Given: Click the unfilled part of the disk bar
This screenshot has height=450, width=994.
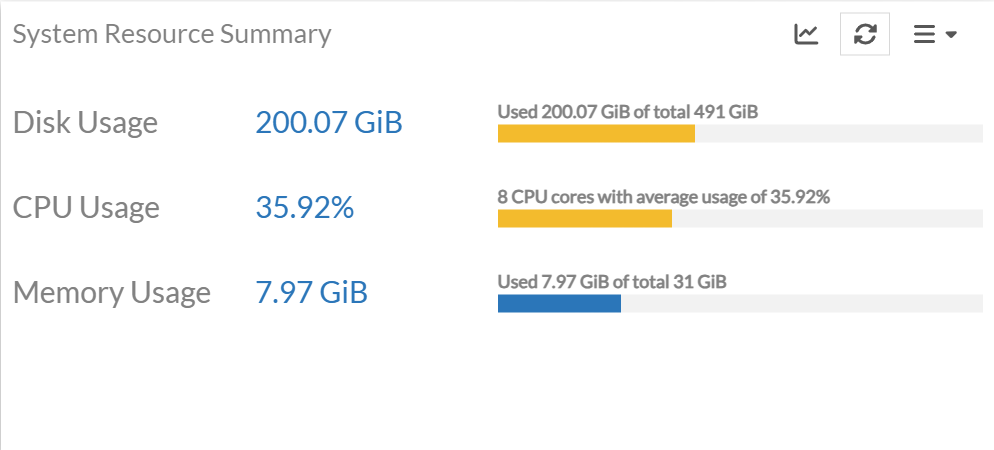Looking at the screenshot, I should [838, 134].
